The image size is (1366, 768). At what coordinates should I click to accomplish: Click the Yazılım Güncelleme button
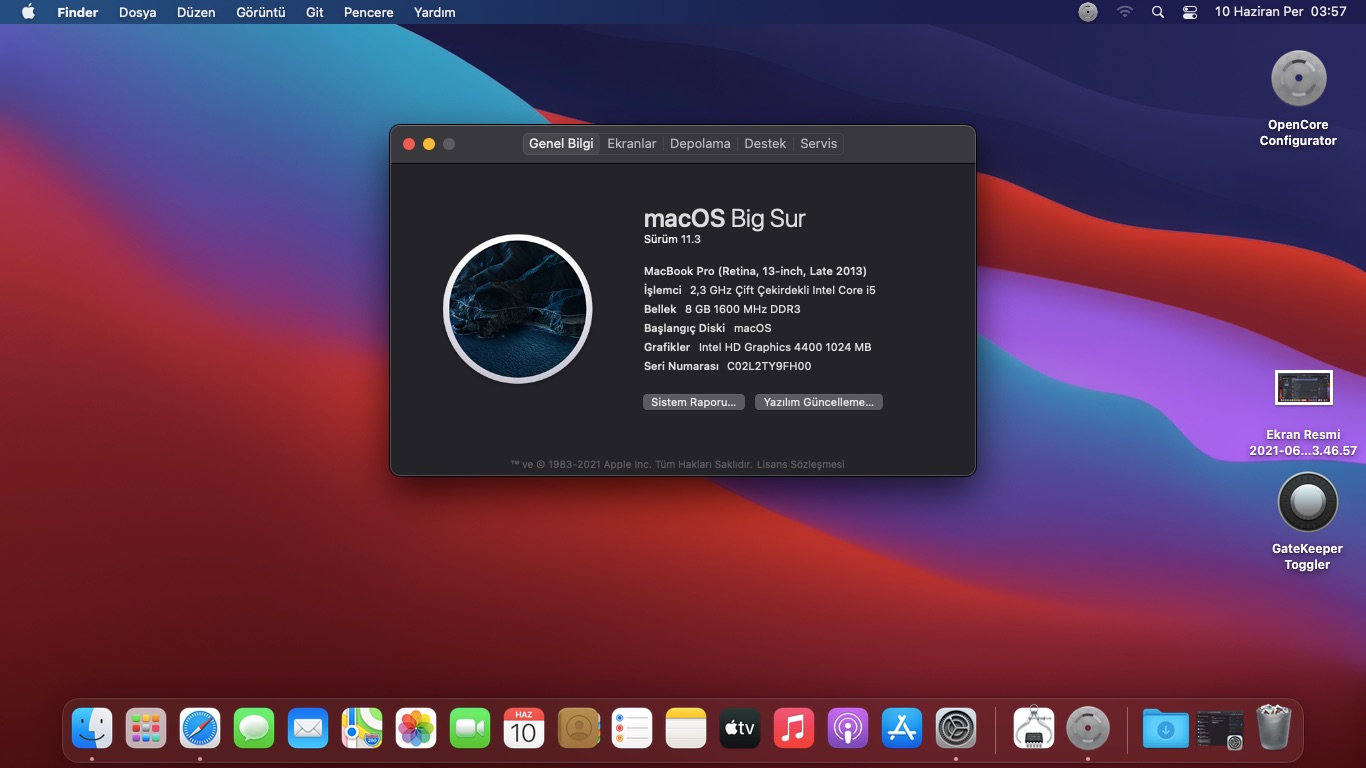tap(819, 402)
